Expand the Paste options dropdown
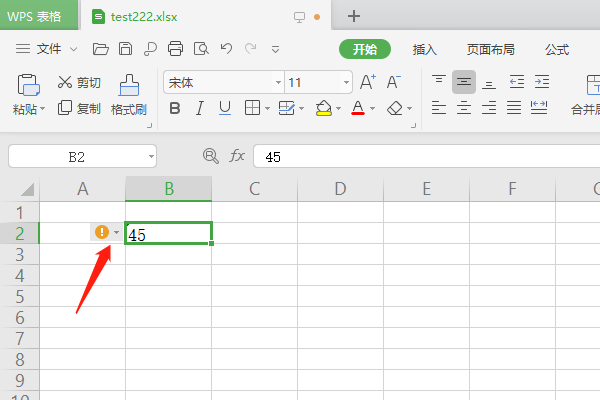 pos(42,109)
